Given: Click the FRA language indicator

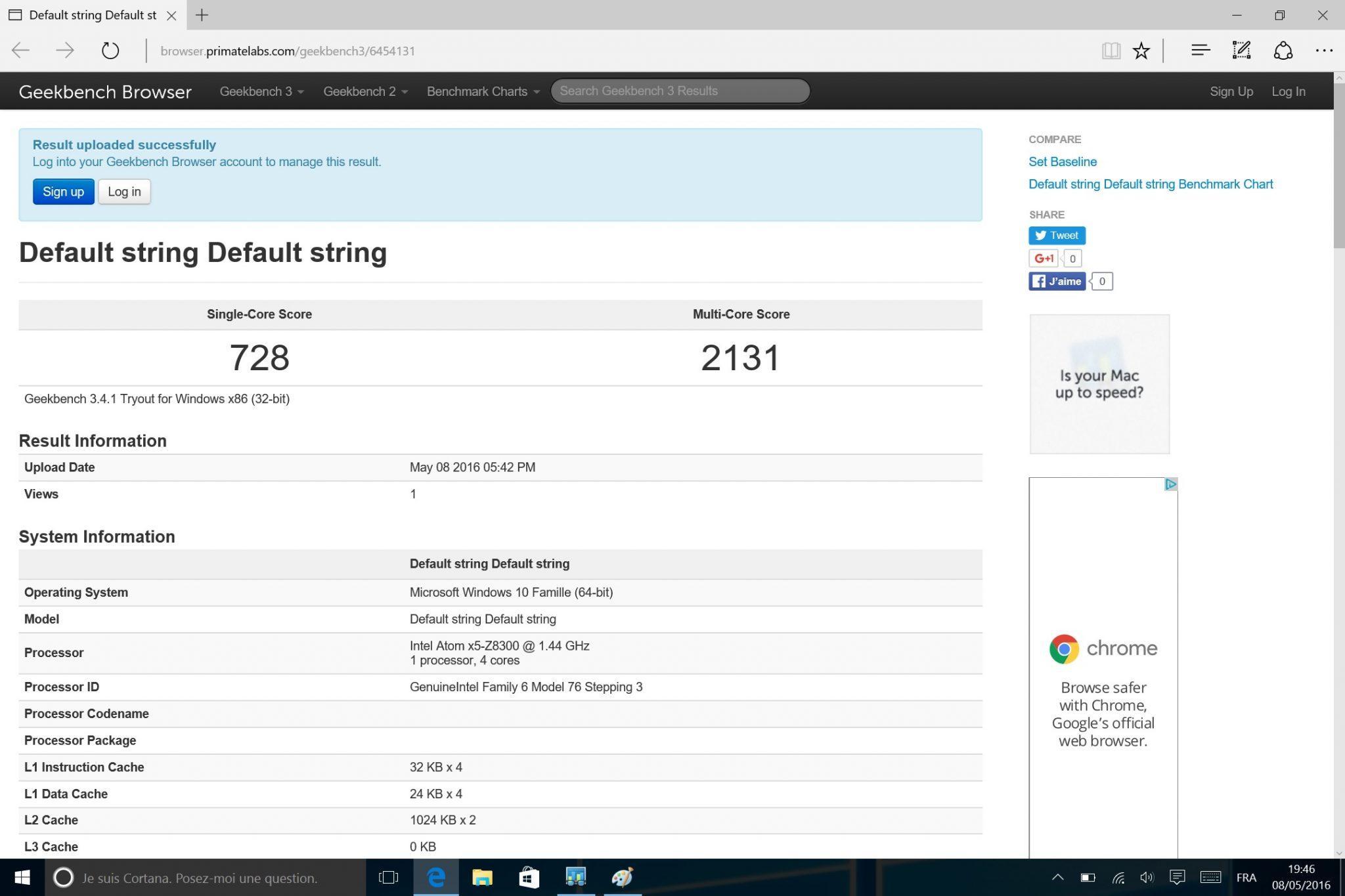Looking at the screenshot, I should click(1246, 878).
